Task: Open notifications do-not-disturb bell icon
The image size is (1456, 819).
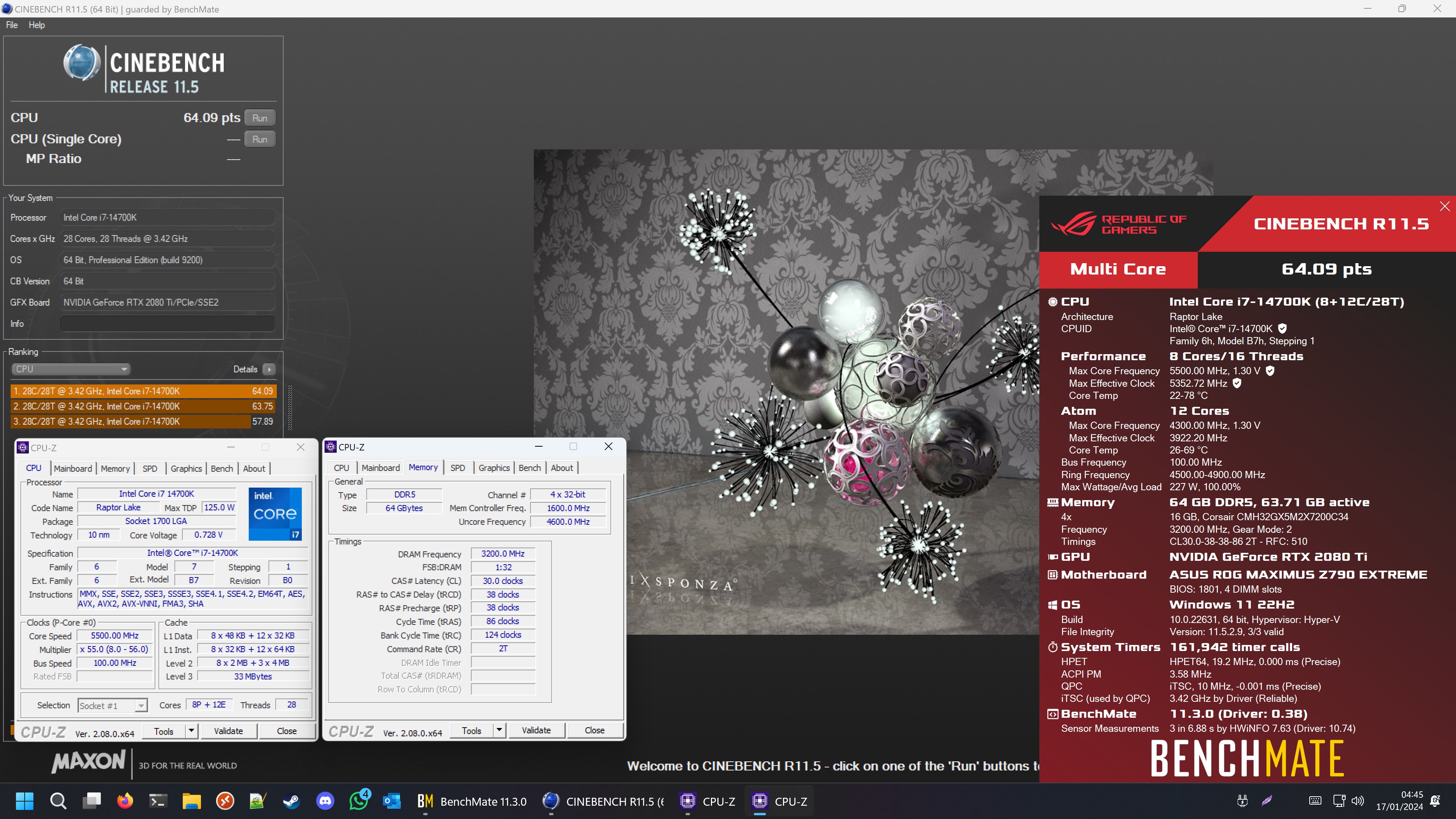Action: tap(1436, 800)
